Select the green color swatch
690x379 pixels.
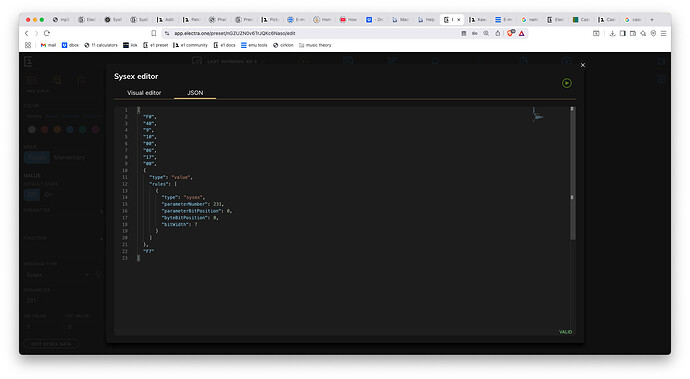pyautogui.click(x=83, y=129)
